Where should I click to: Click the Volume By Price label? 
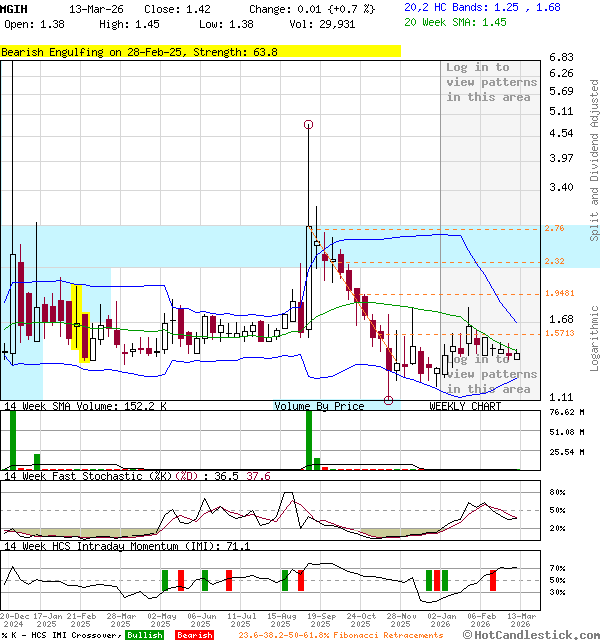pos(320,406)
